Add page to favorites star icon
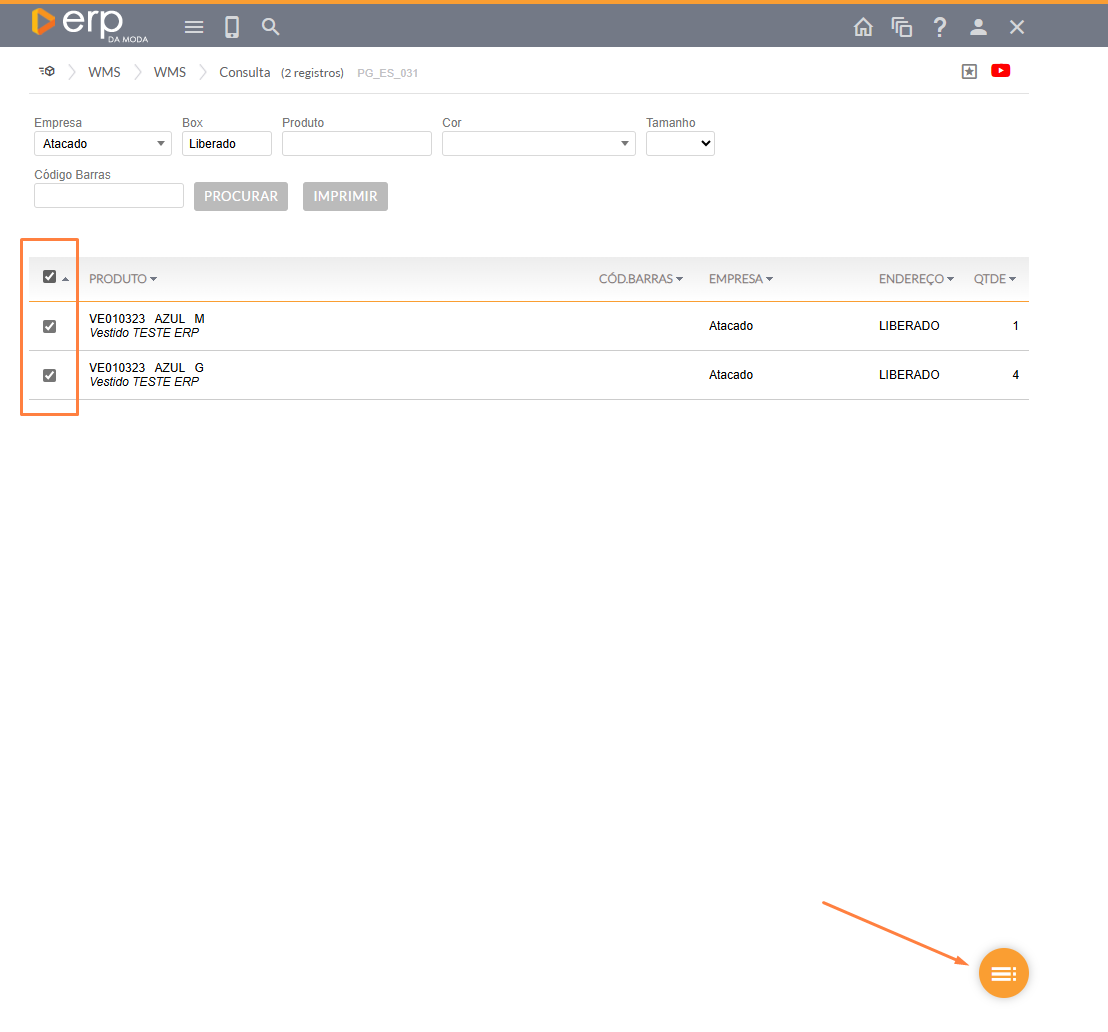This screenshot has height=1032, width=1108. point(969,72)
